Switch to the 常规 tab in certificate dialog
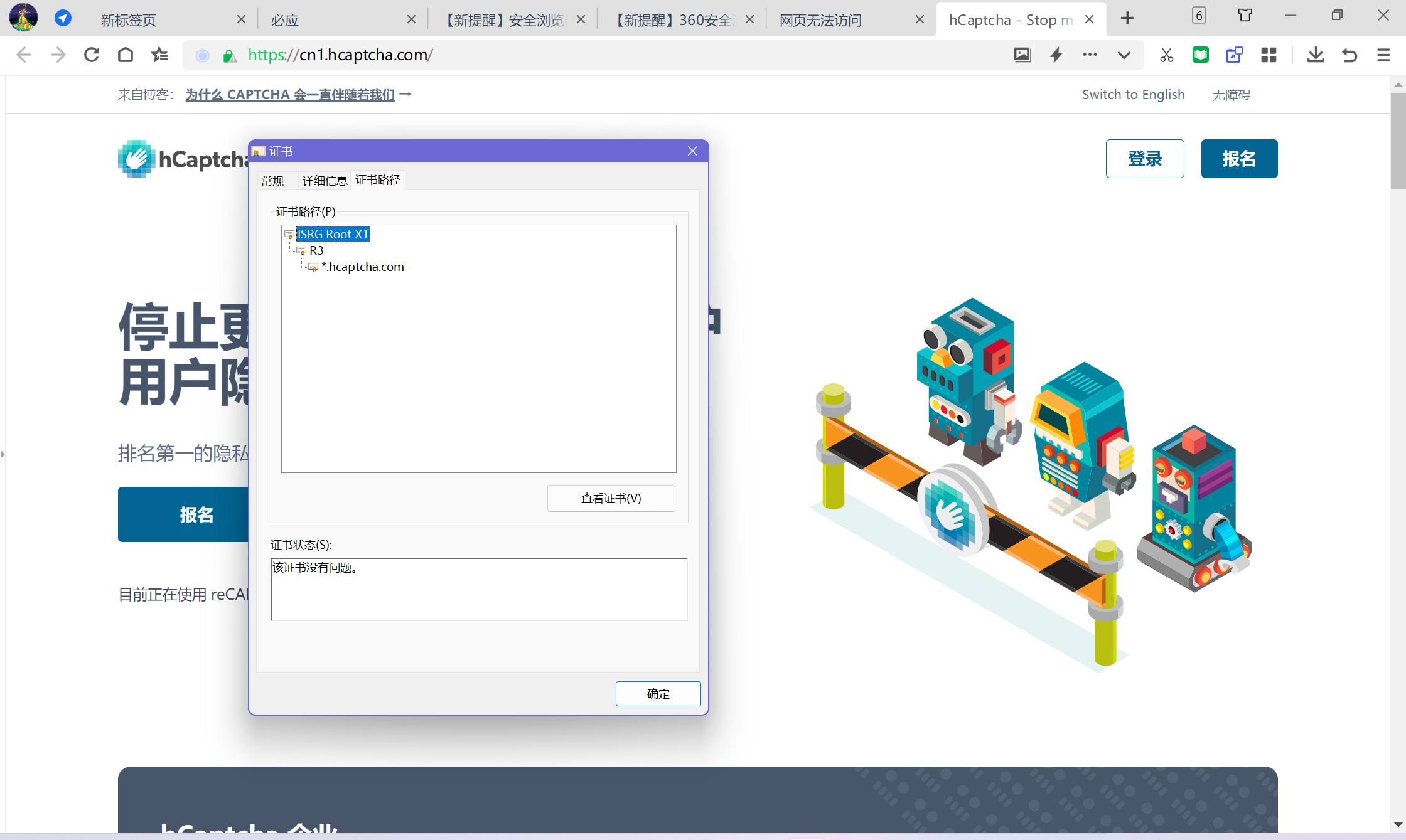1406x840 pixels. click(272, 181)
